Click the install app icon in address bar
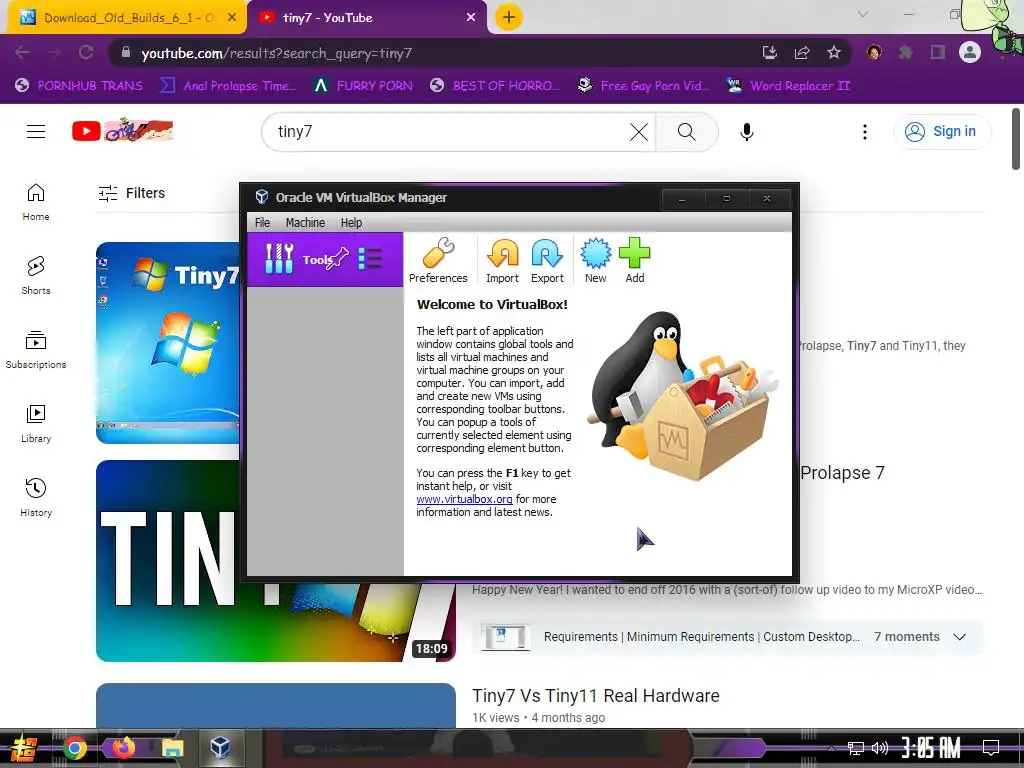 click(770, 52)
